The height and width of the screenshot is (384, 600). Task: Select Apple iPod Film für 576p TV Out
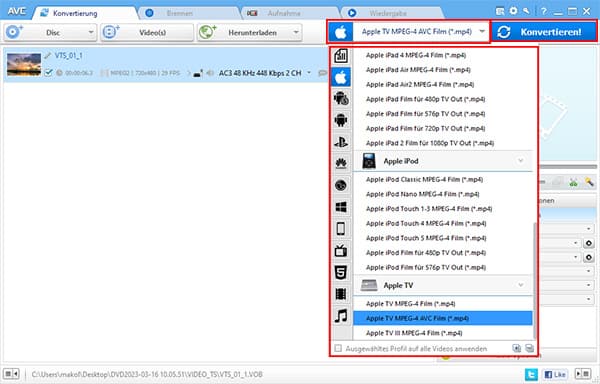pyautogui.click(x=442, y=267)
